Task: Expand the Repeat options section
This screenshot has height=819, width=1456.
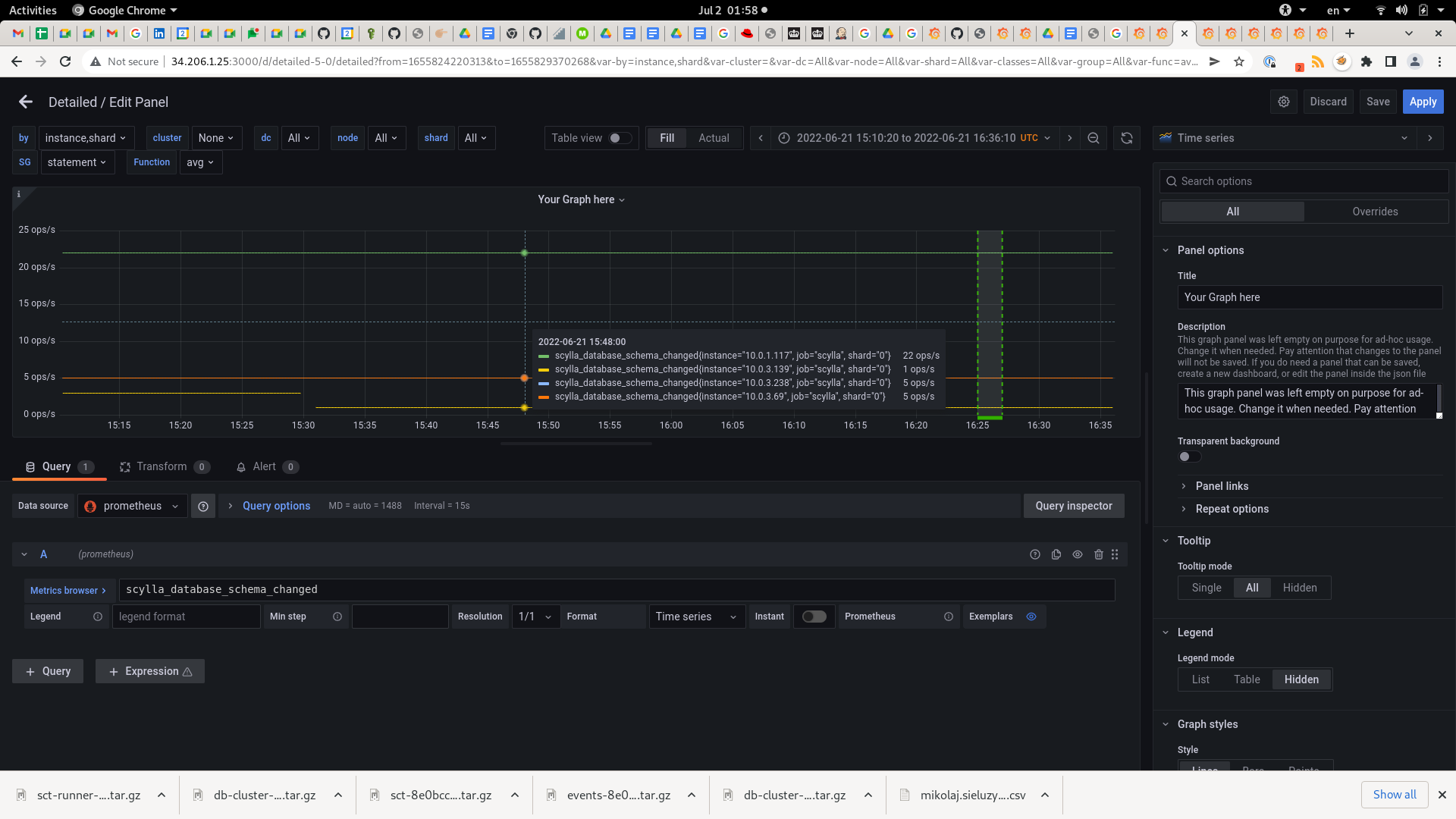Action: coord(1231,509)
